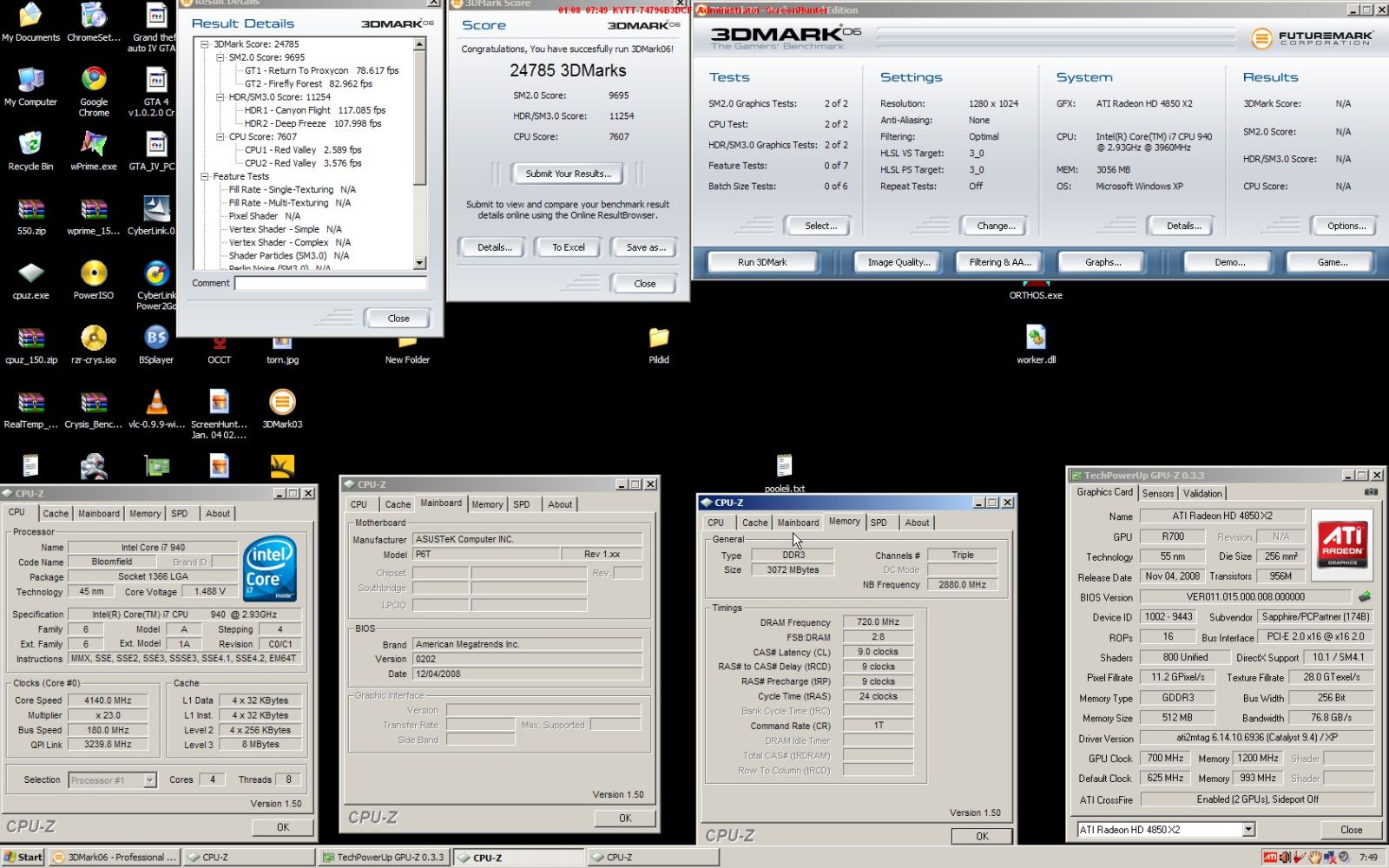This screenshot has width=1389, height=868.
Task: Open the Cache tab in the left CPU-Z window
Action: 56,514
